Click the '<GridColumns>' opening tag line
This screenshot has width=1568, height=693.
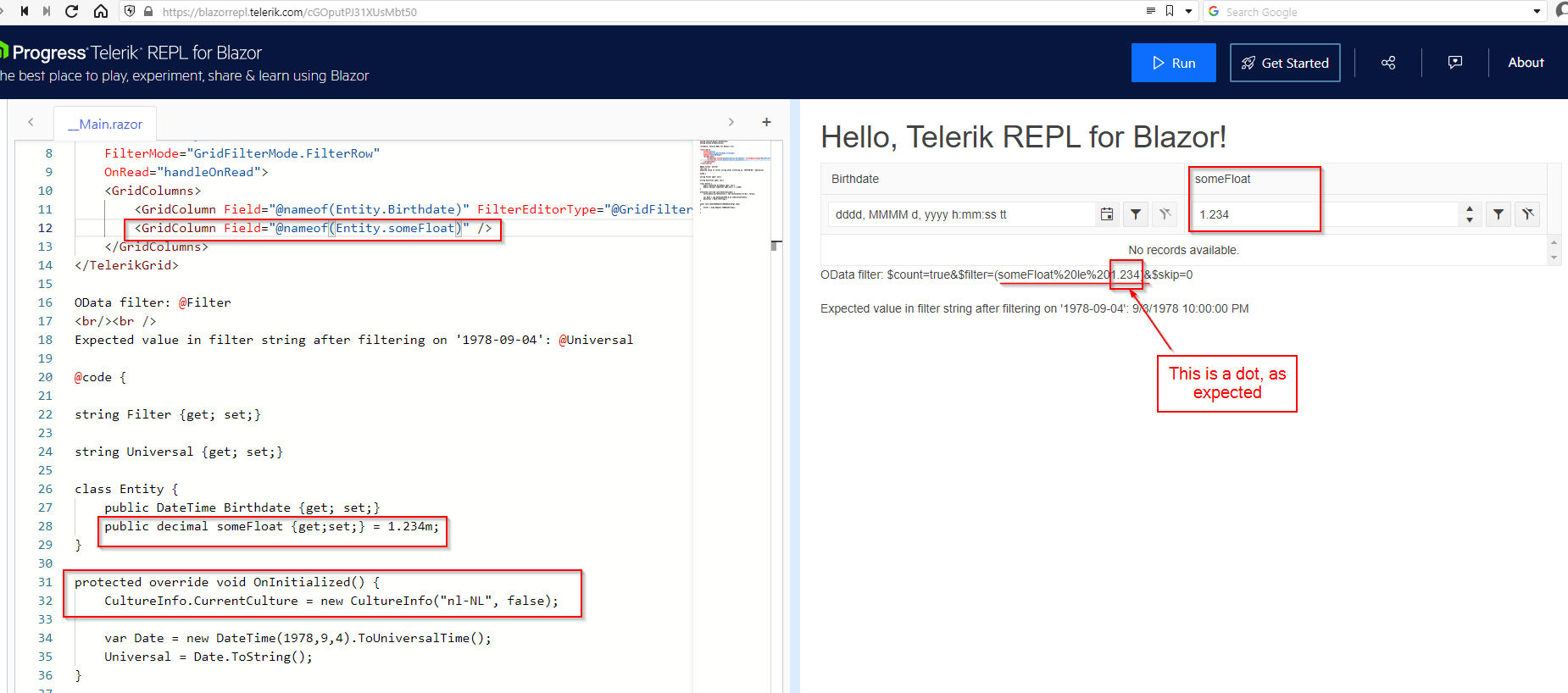153,191
